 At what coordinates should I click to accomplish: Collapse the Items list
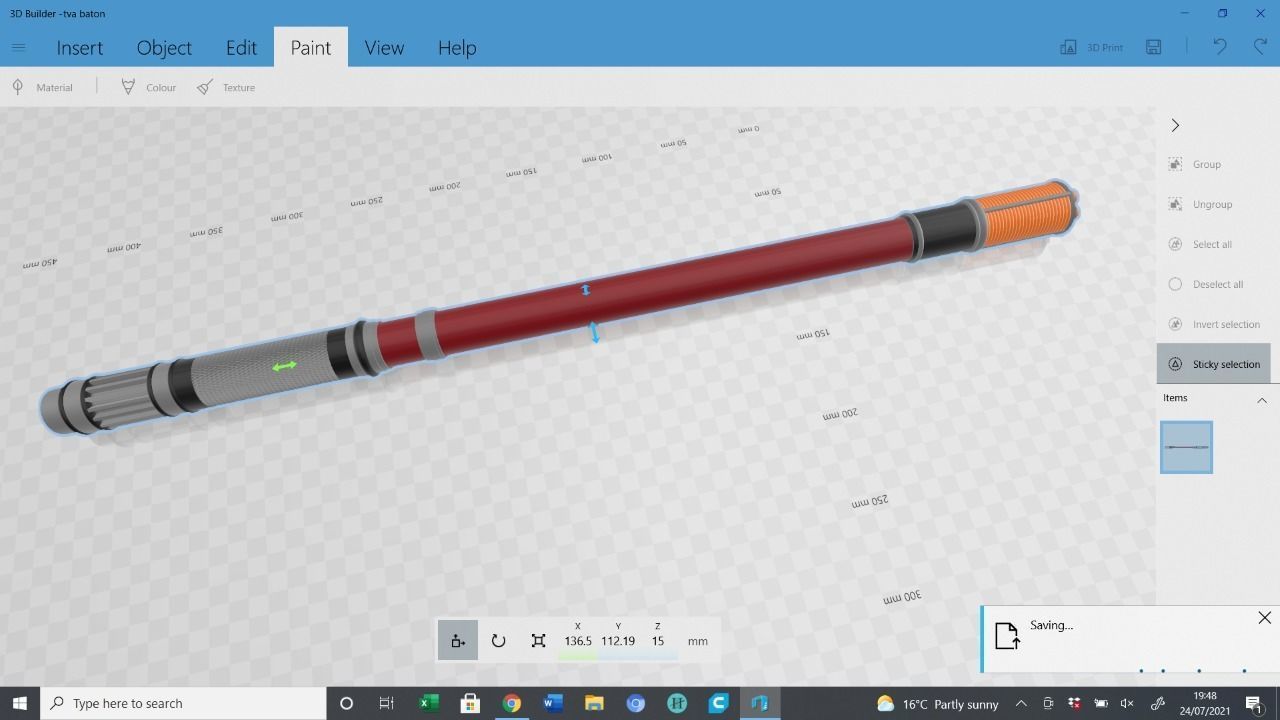[1262, 399]
